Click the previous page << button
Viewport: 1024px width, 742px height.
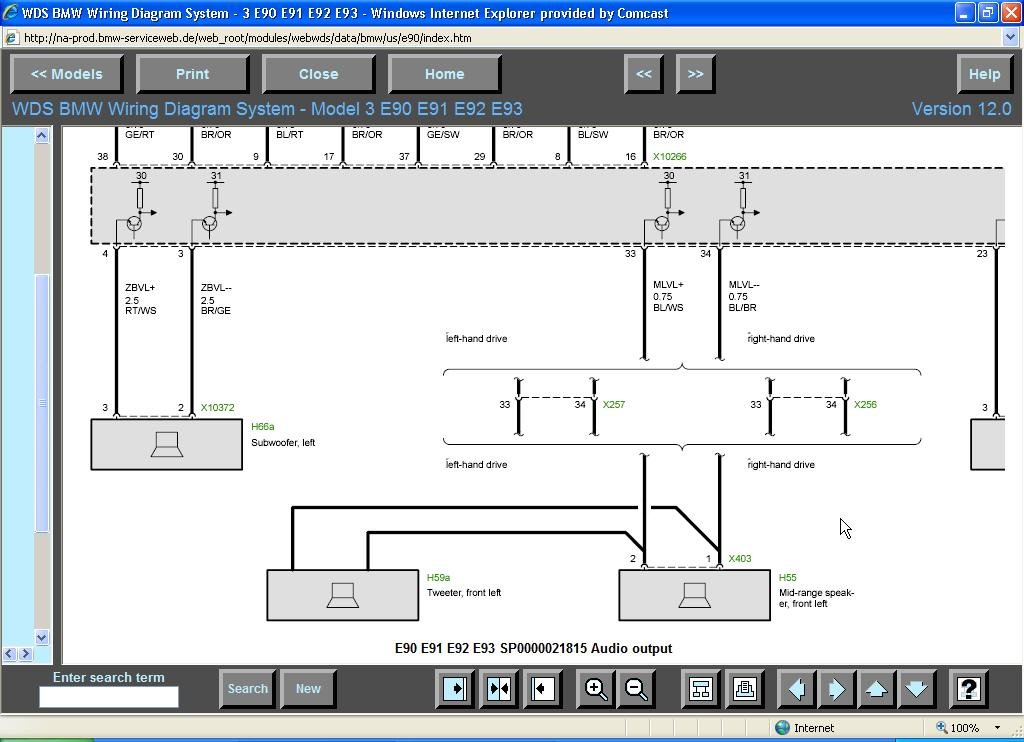pos(644,74)
